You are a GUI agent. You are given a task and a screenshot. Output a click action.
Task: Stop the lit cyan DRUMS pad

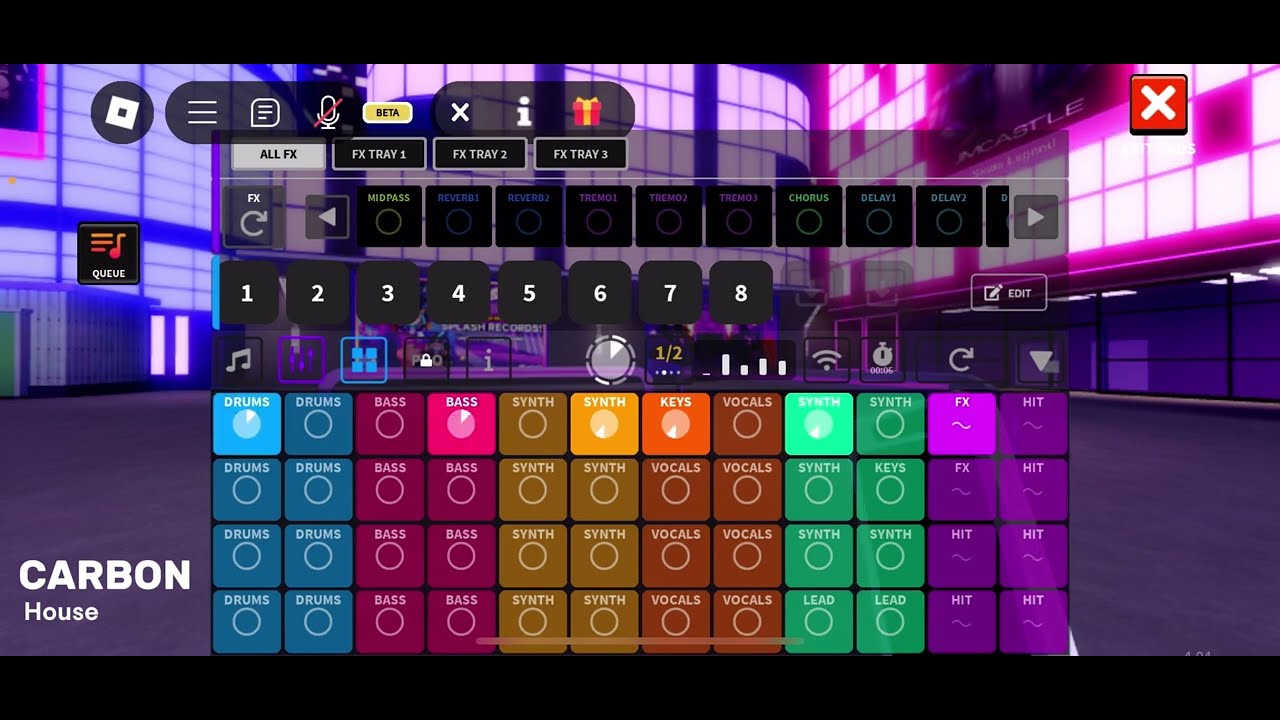[x=247, y=424]
